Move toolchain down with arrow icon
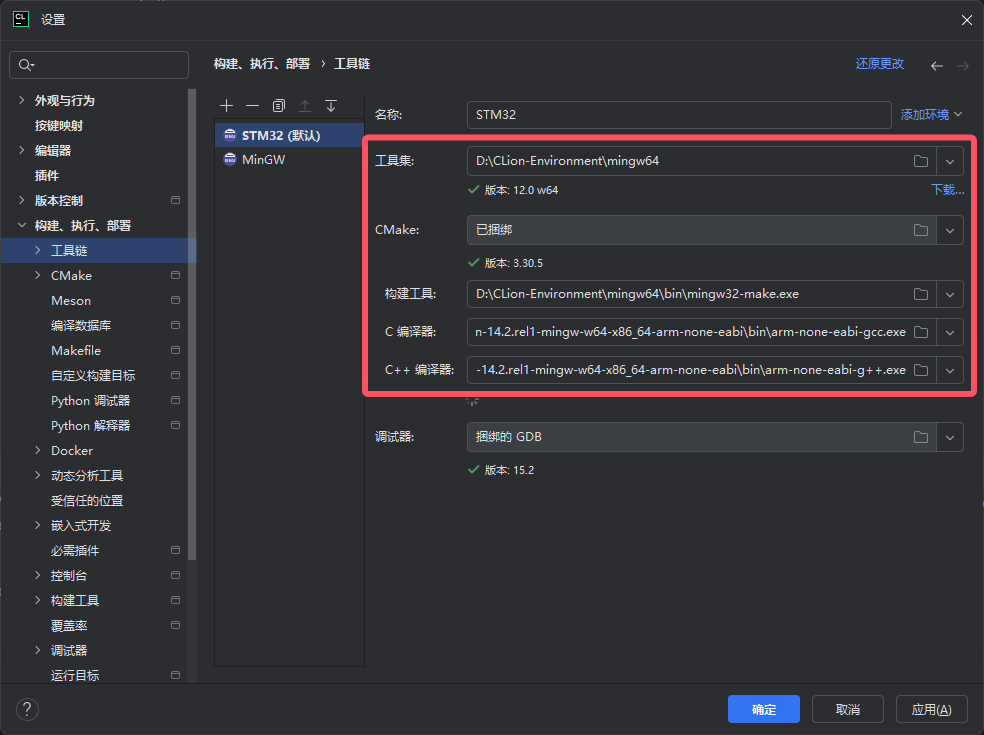Image resolution: width=984 pixels, height=735 pixels. (x=331, y=105)
